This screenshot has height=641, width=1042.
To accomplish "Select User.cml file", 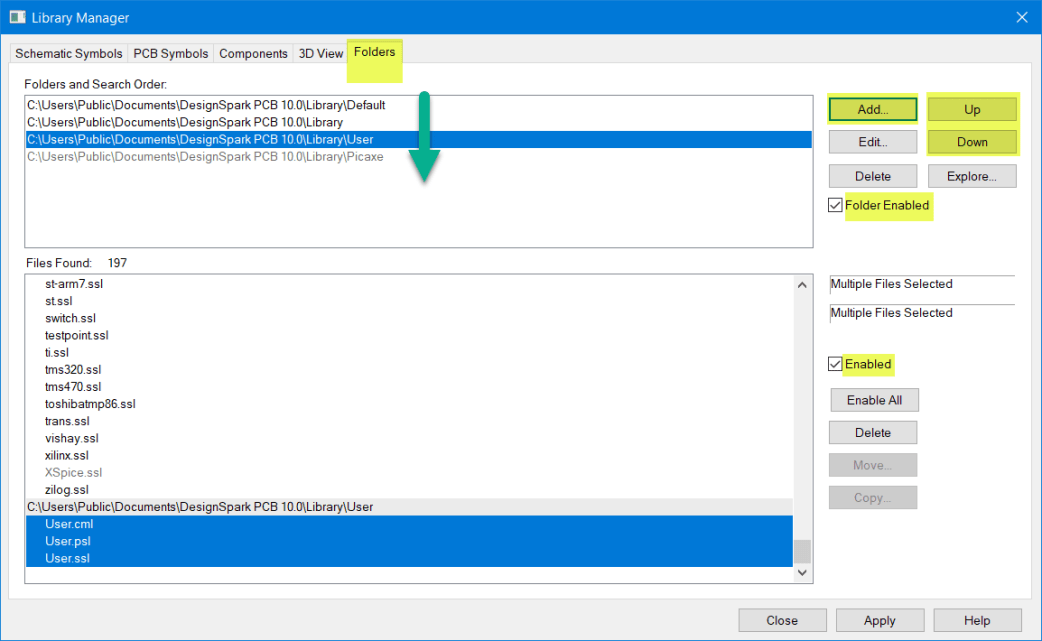I will point(409,524).
